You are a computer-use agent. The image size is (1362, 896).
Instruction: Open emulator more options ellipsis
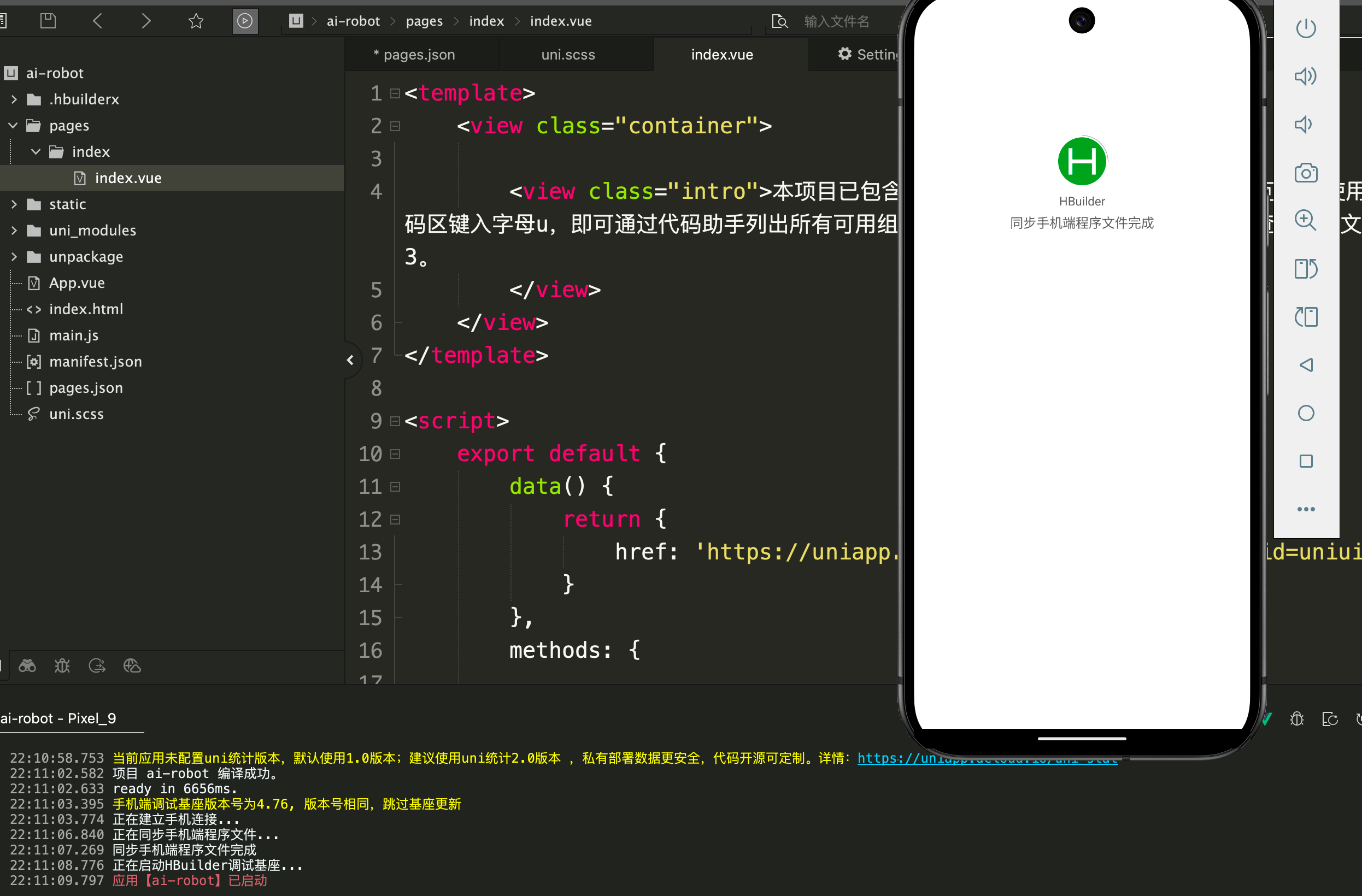(x=1305, y=509)
